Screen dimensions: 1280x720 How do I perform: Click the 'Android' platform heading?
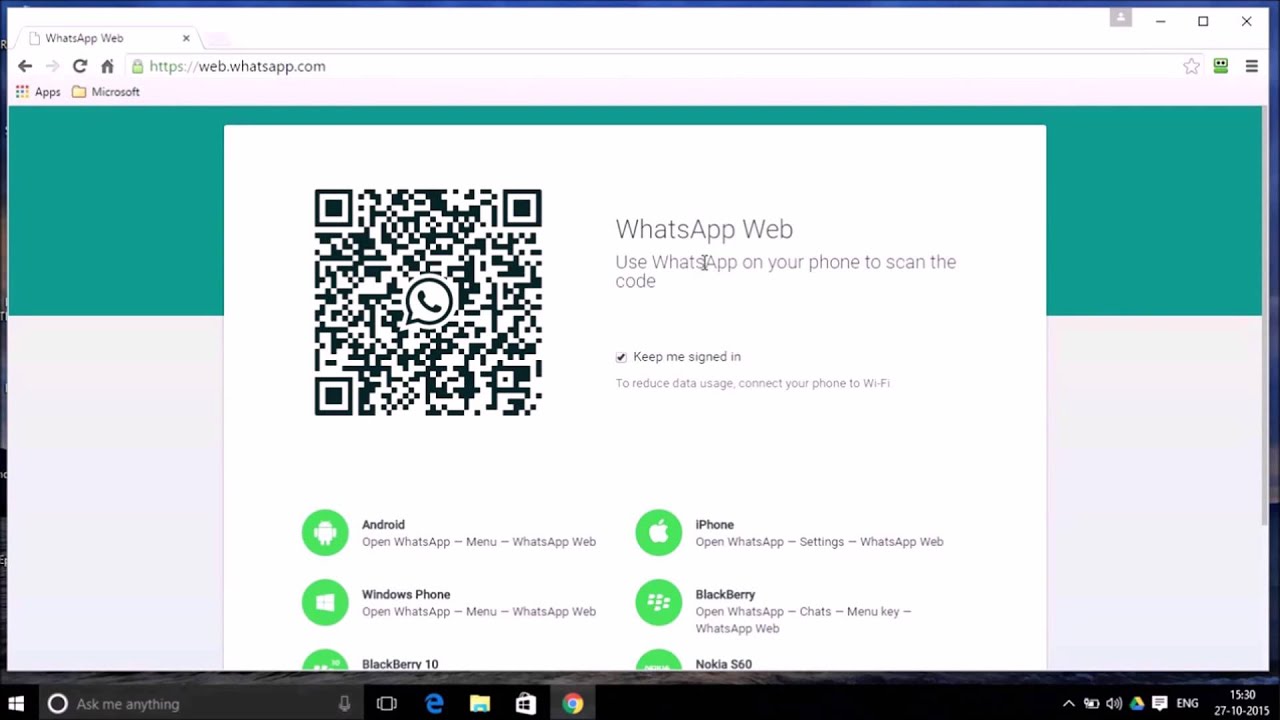(383, 525)
